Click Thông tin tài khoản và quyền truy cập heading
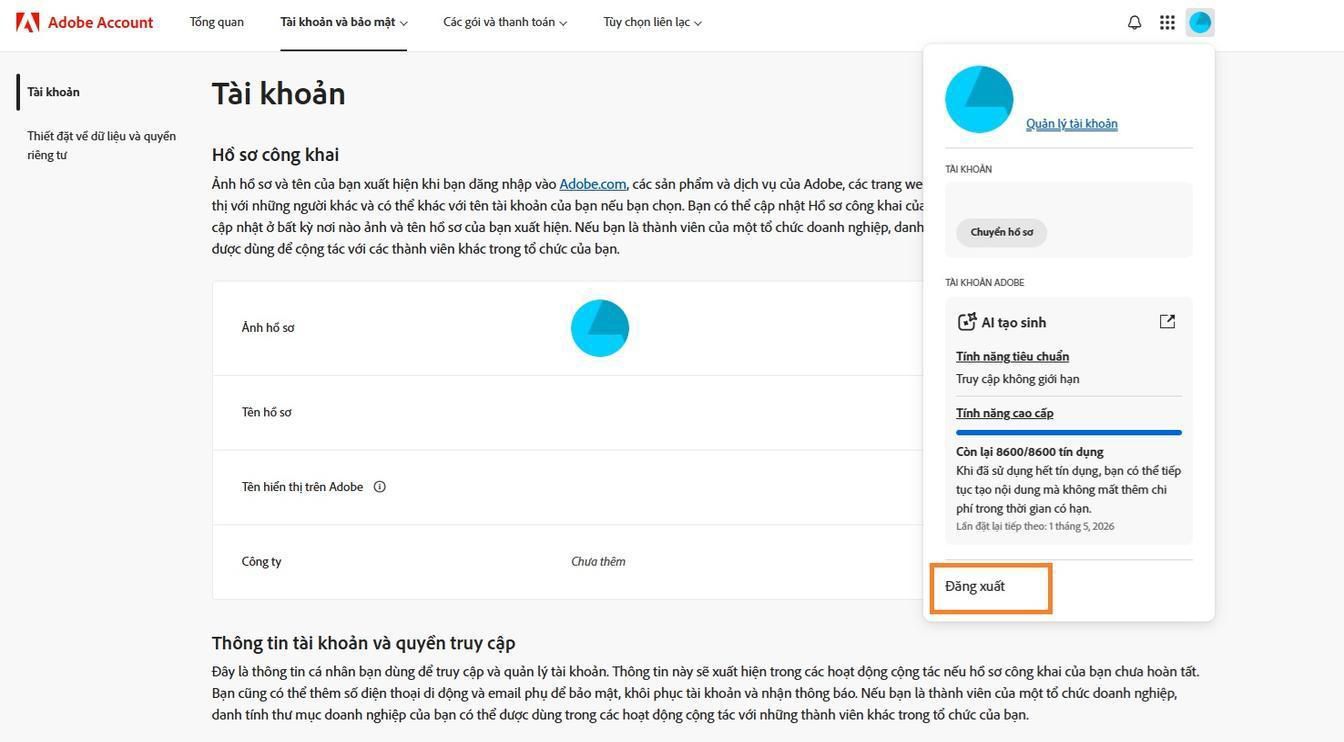Image resolution: width=1344 pixels, height=742 pixels. pos(364,643)
